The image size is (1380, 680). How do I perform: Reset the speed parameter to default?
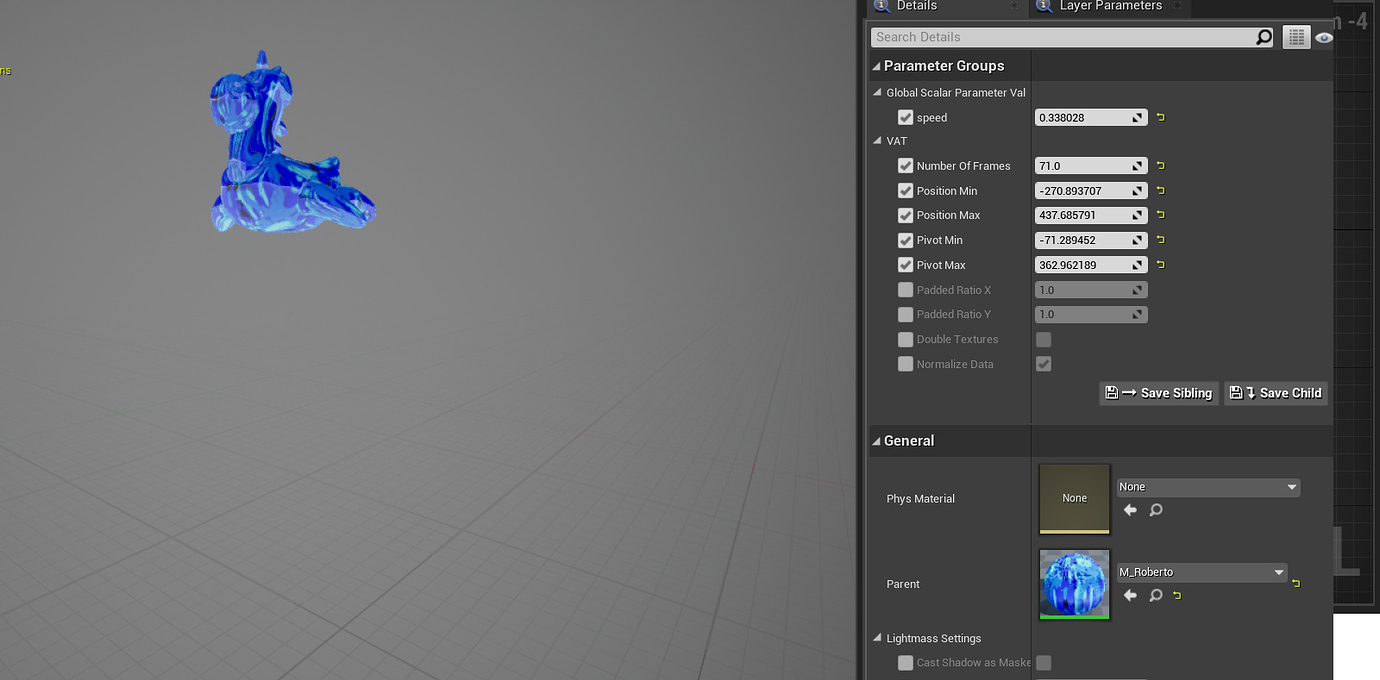click(1159, 117)
